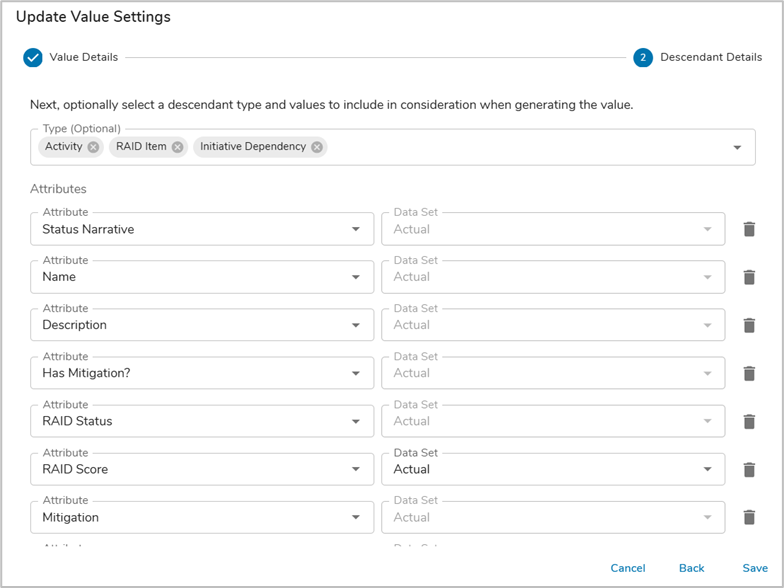
Task: Click trash icon for Description attribute
Action: click(749, 325)
